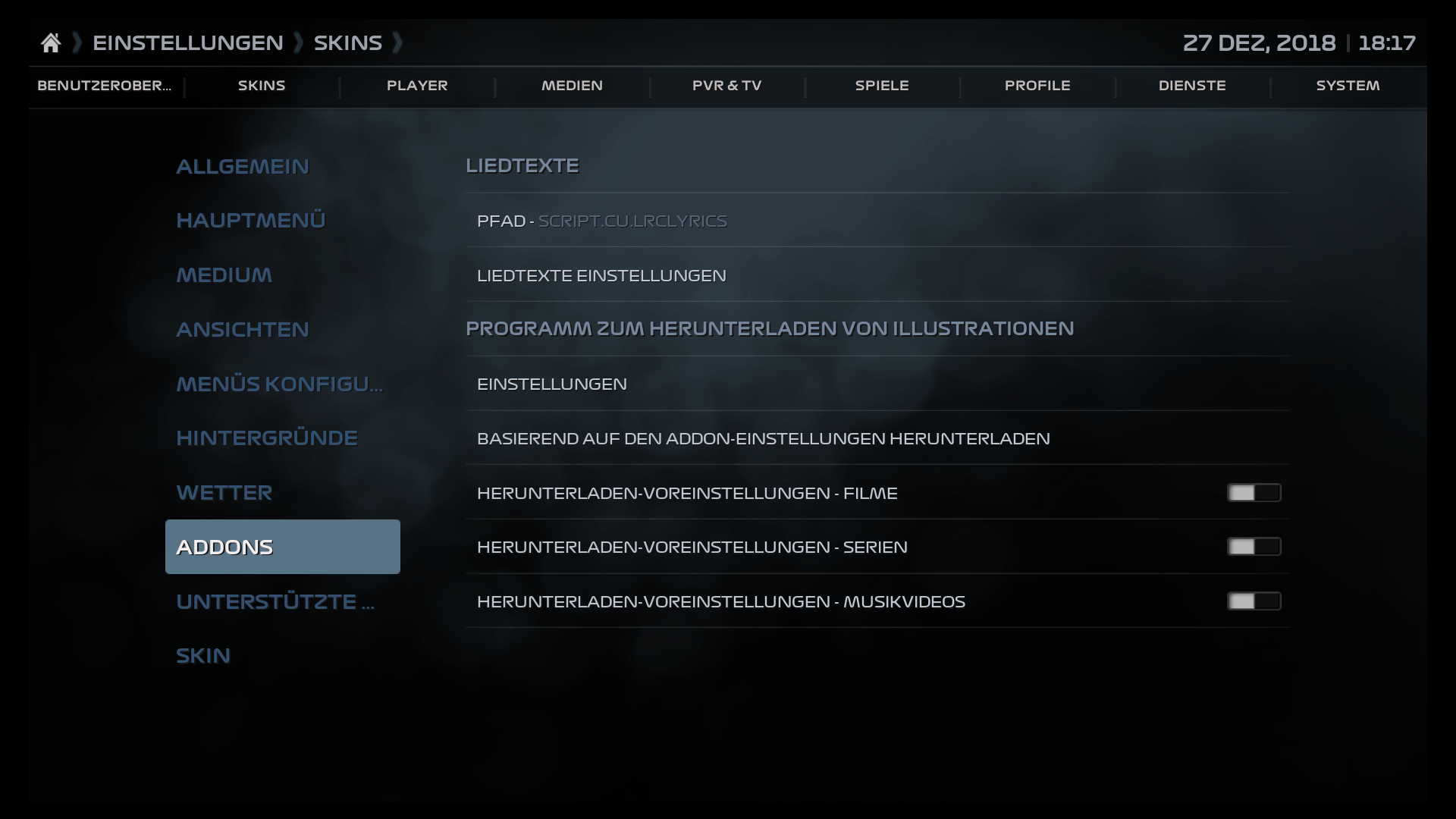Toggle Herunterladen-Voreinstellungen - Musikvideos

pos(1254,601)
